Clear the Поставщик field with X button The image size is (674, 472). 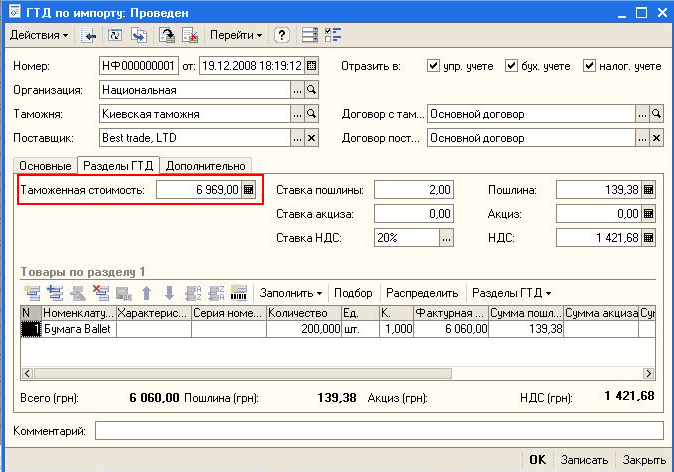click(x=311, y=138)
